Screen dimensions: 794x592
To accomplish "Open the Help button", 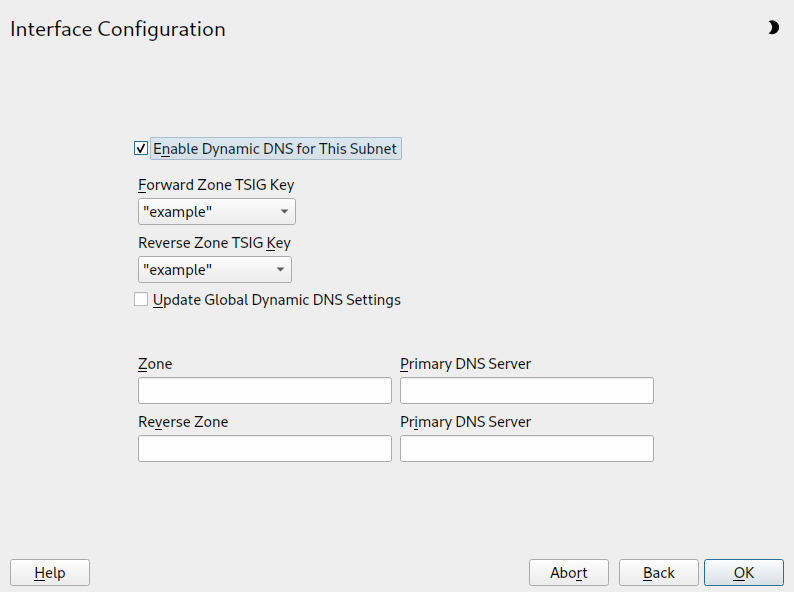I will click(50, 572).
